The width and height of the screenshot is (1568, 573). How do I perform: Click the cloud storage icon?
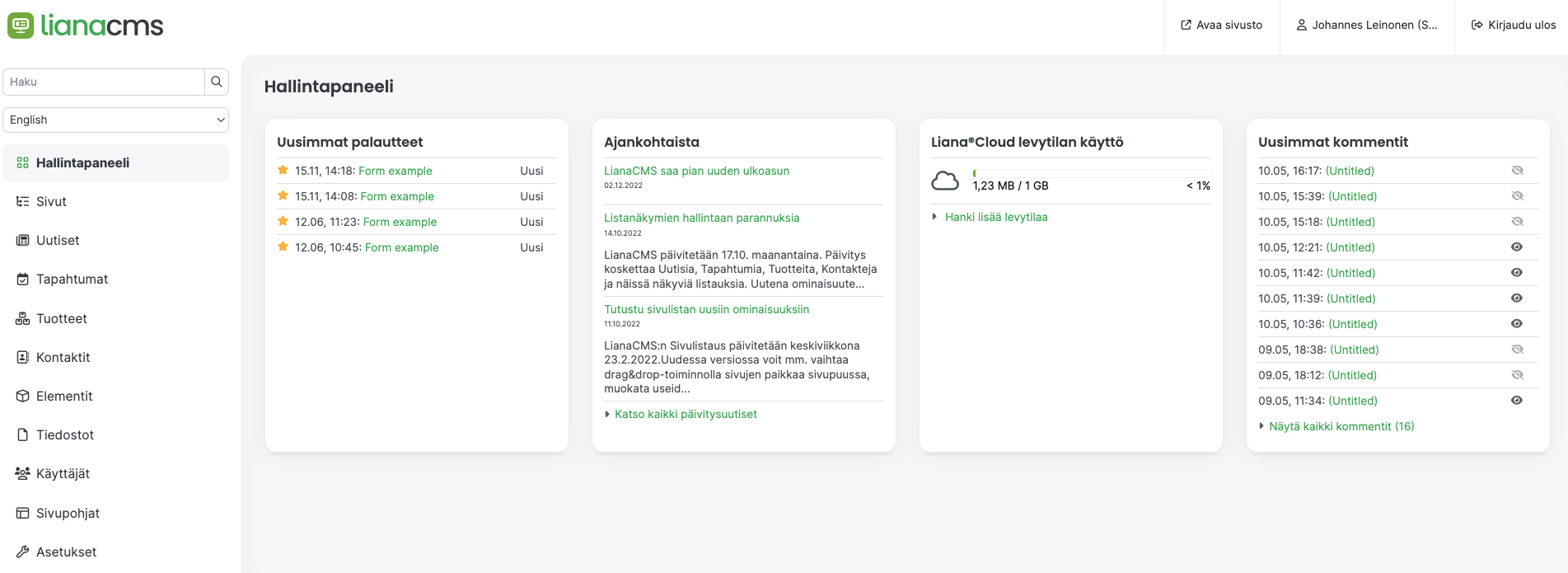945,181
